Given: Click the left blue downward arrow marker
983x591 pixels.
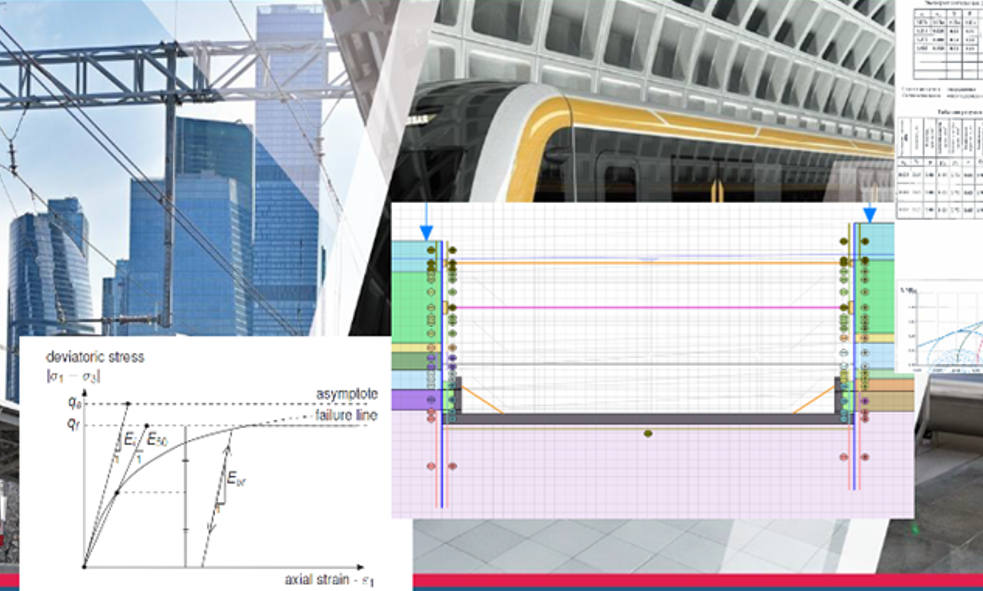Looking at the screenshot, I should pos(426,217).
